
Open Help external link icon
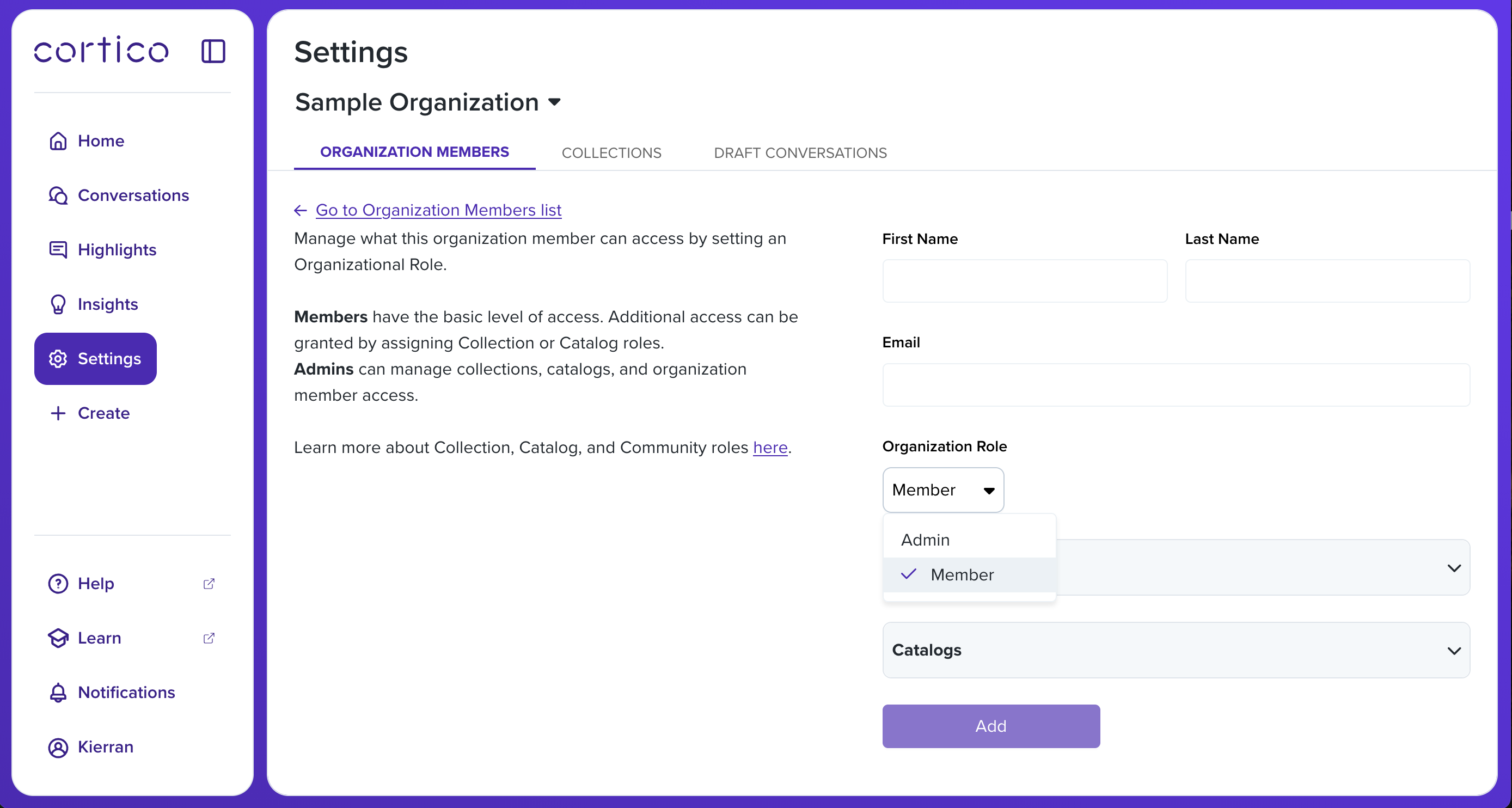(209, 583)
